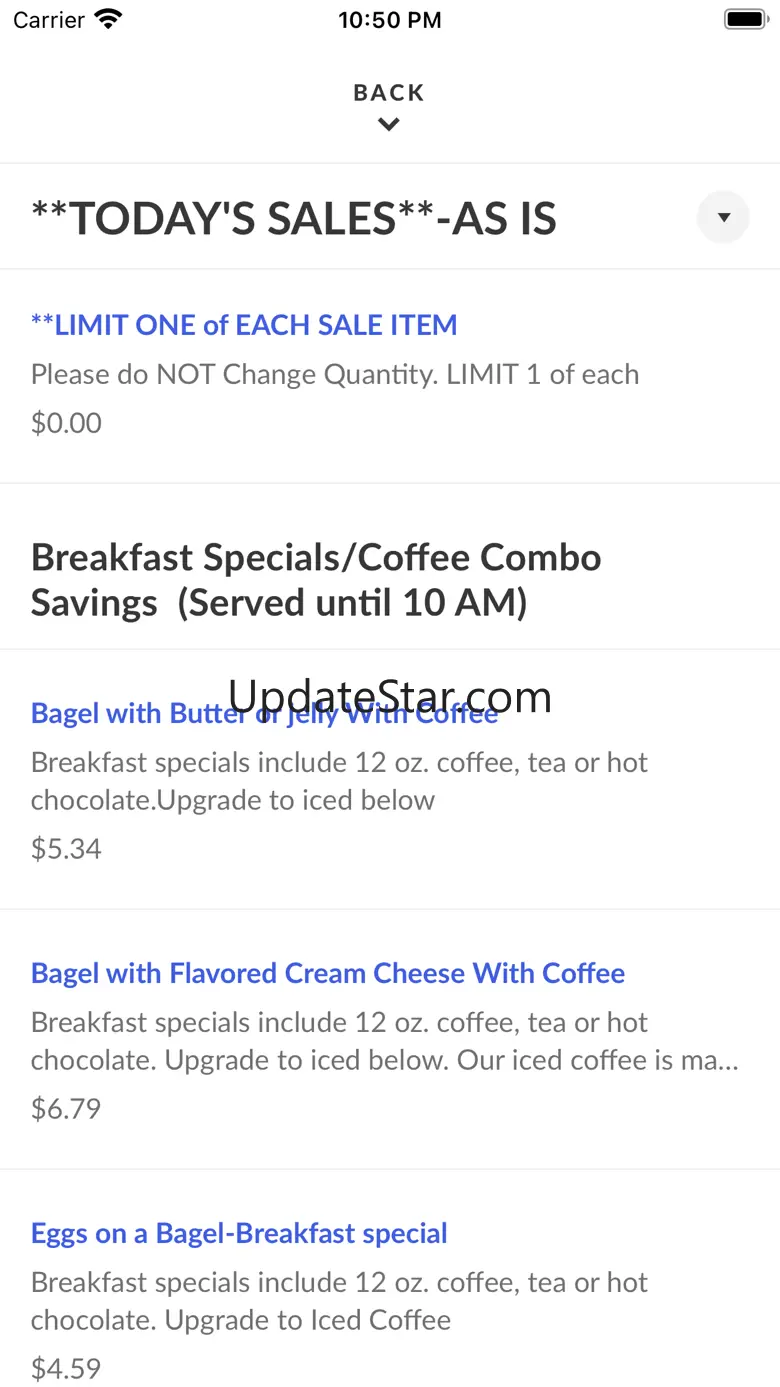This screenshot has height=1387, width=780.
Task: Click the battery icon in status bar
Action: coord(744,19)
